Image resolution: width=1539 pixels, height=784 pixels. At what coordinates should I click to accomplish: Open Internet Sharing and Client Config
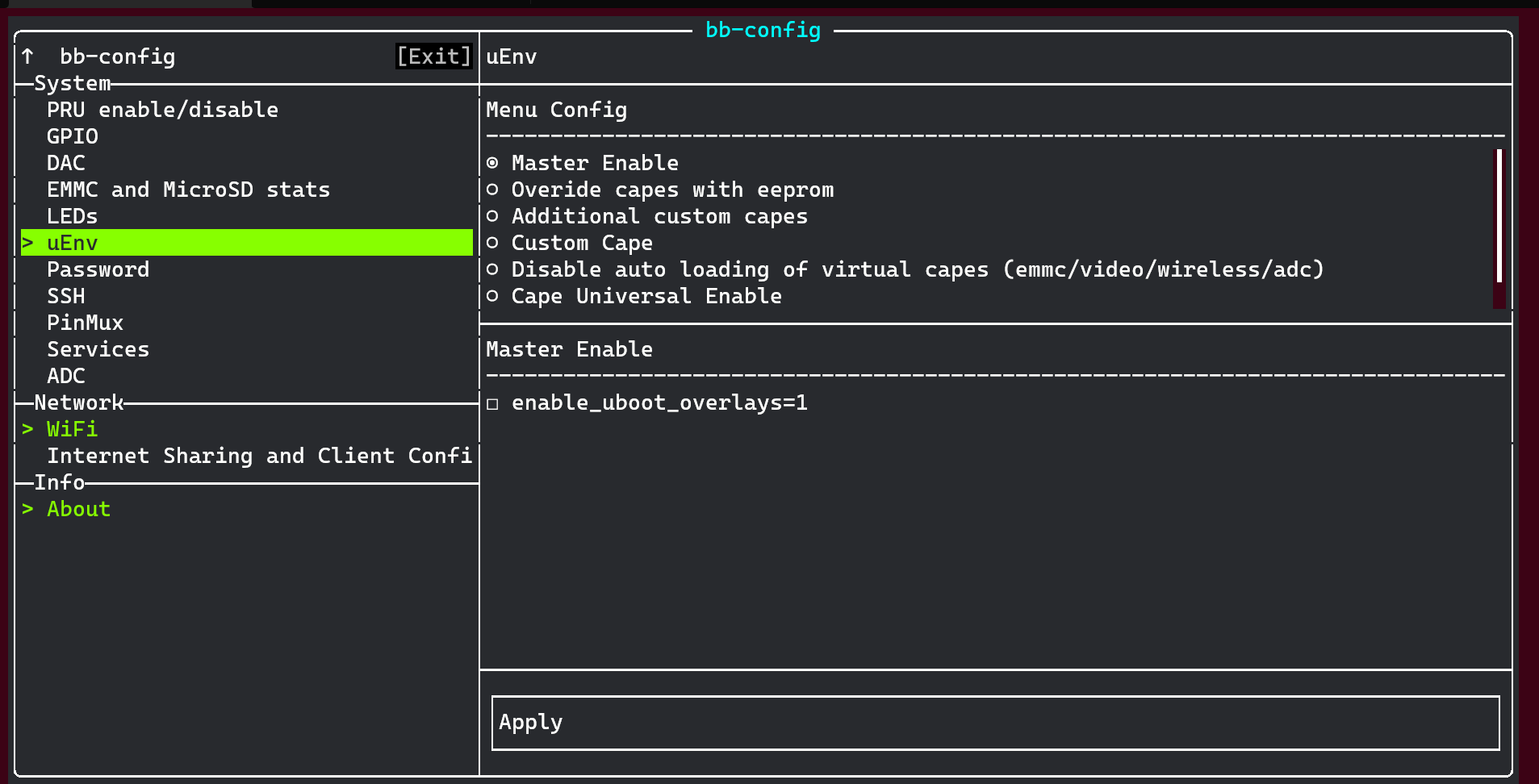[258, 456]
